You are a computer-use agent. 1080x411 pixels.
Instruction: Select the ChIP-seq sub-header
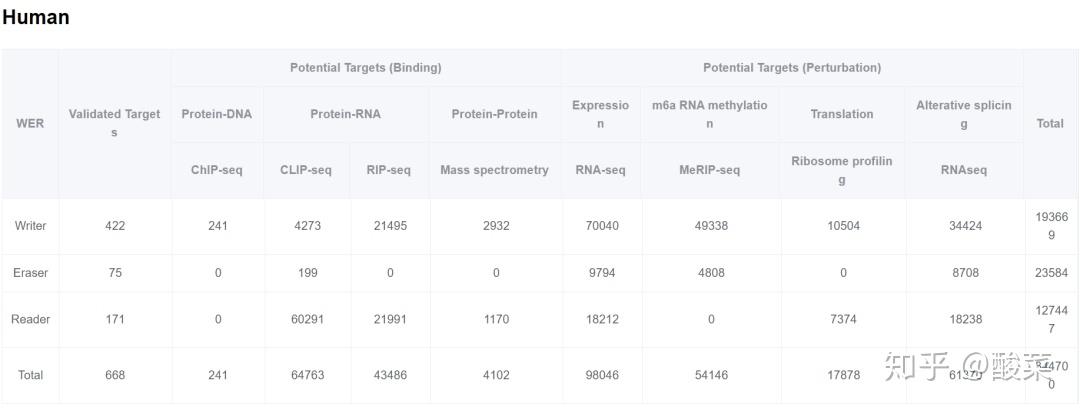217,170
